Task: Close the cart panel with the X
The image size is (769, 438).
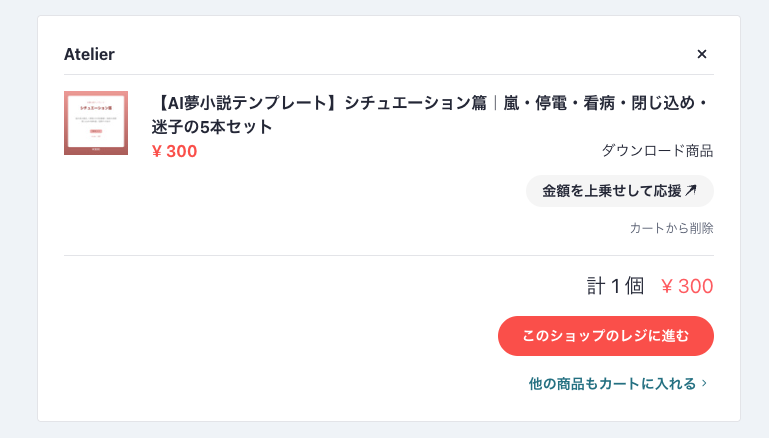Action: (701, 54)
